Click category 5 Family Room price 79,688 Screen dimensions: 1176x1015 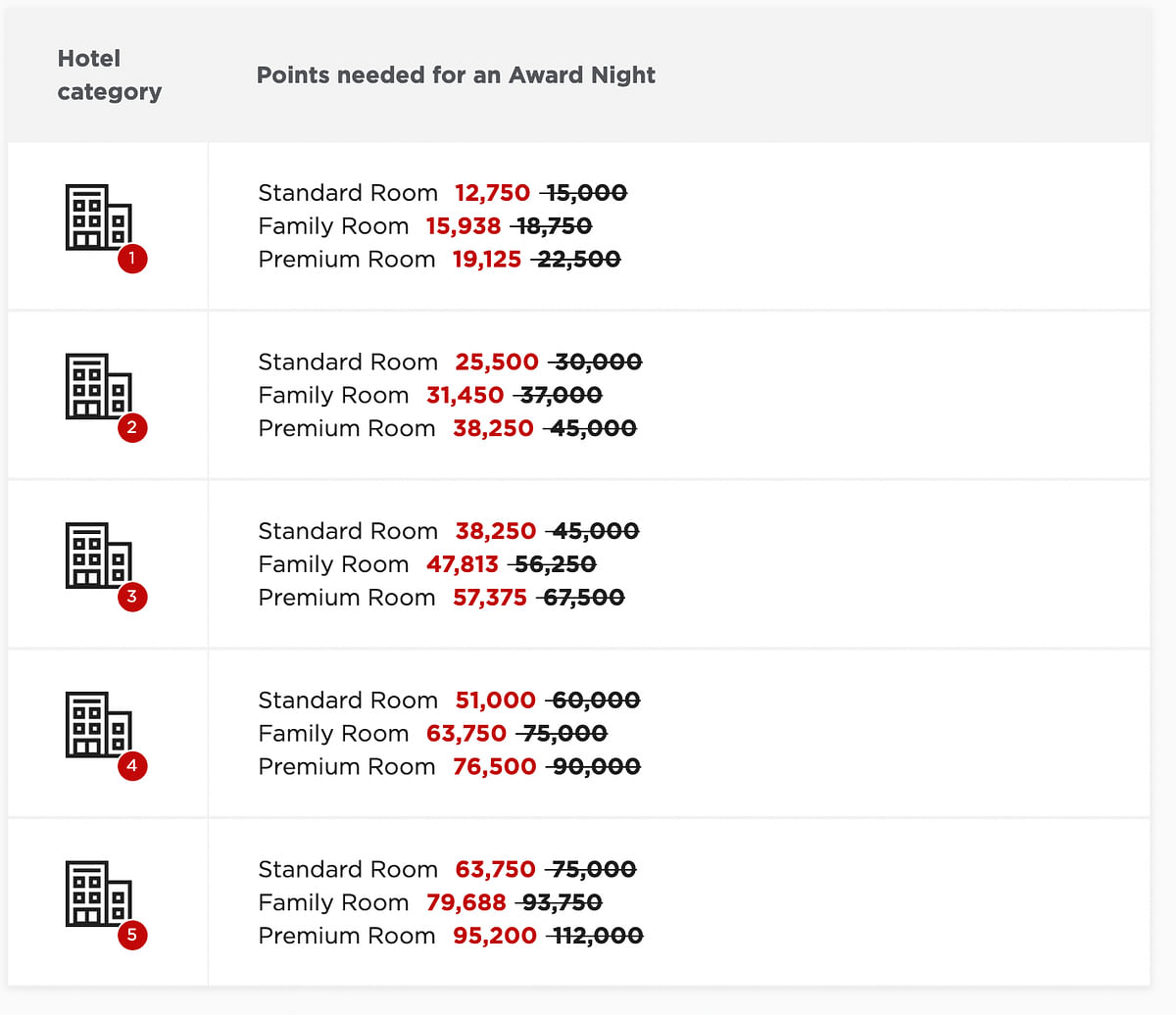pyautogui.click(x=465, y=903)
